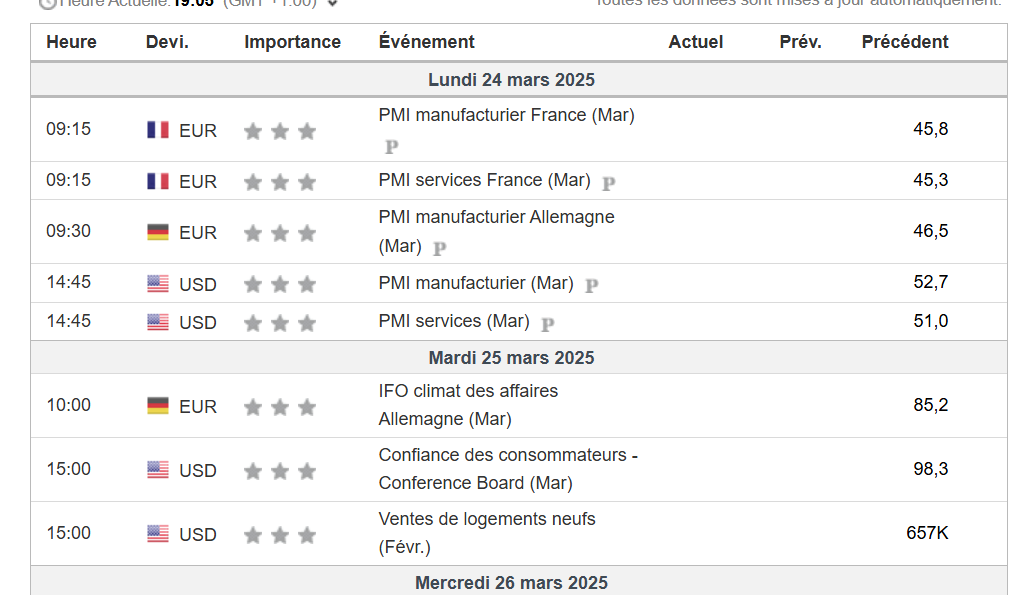Image resolution: width=1017 pixels, height=595 pixels.
Task: Open the GMT time zone dropdown arrow
Action: click(333, 3)
